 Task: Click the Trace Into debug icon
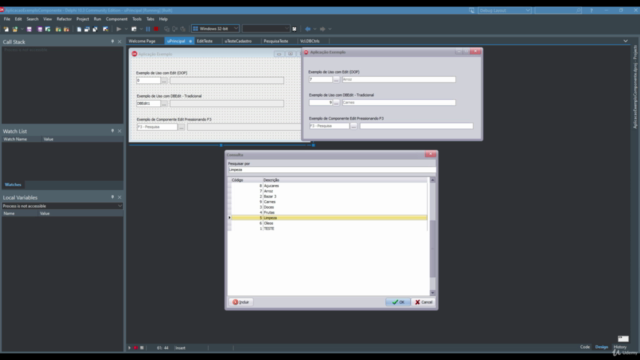click(x=167, y=29)
